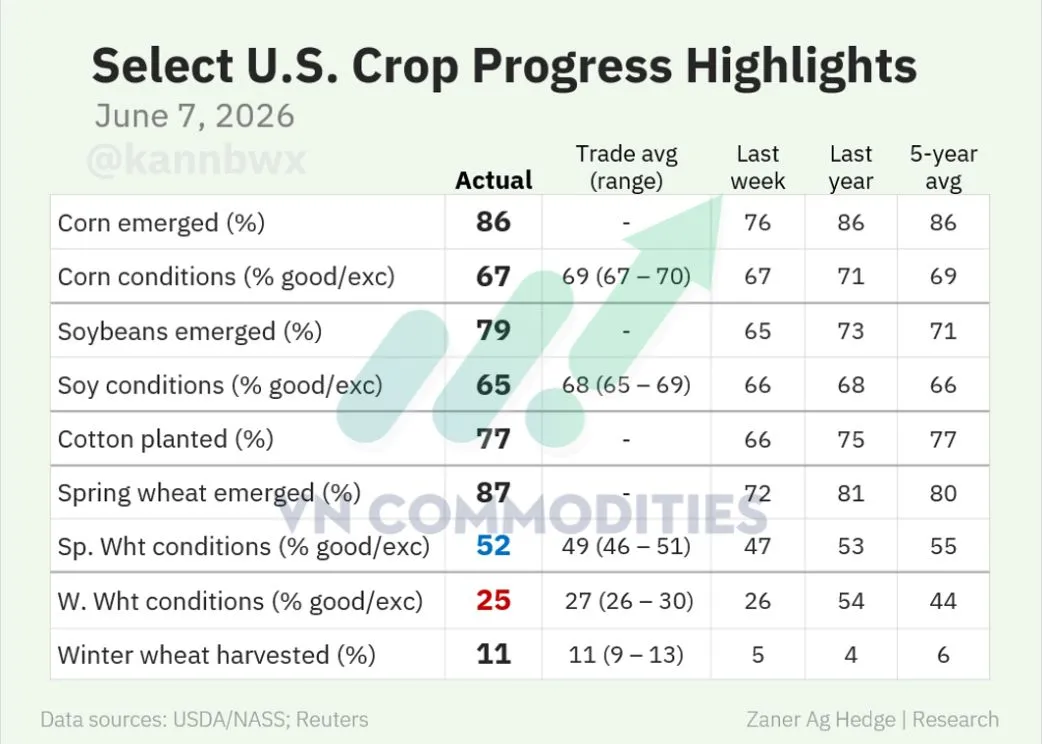Click the Last year column header
The width and height of the screenshot is (1042, 744).
coord(851,167)
